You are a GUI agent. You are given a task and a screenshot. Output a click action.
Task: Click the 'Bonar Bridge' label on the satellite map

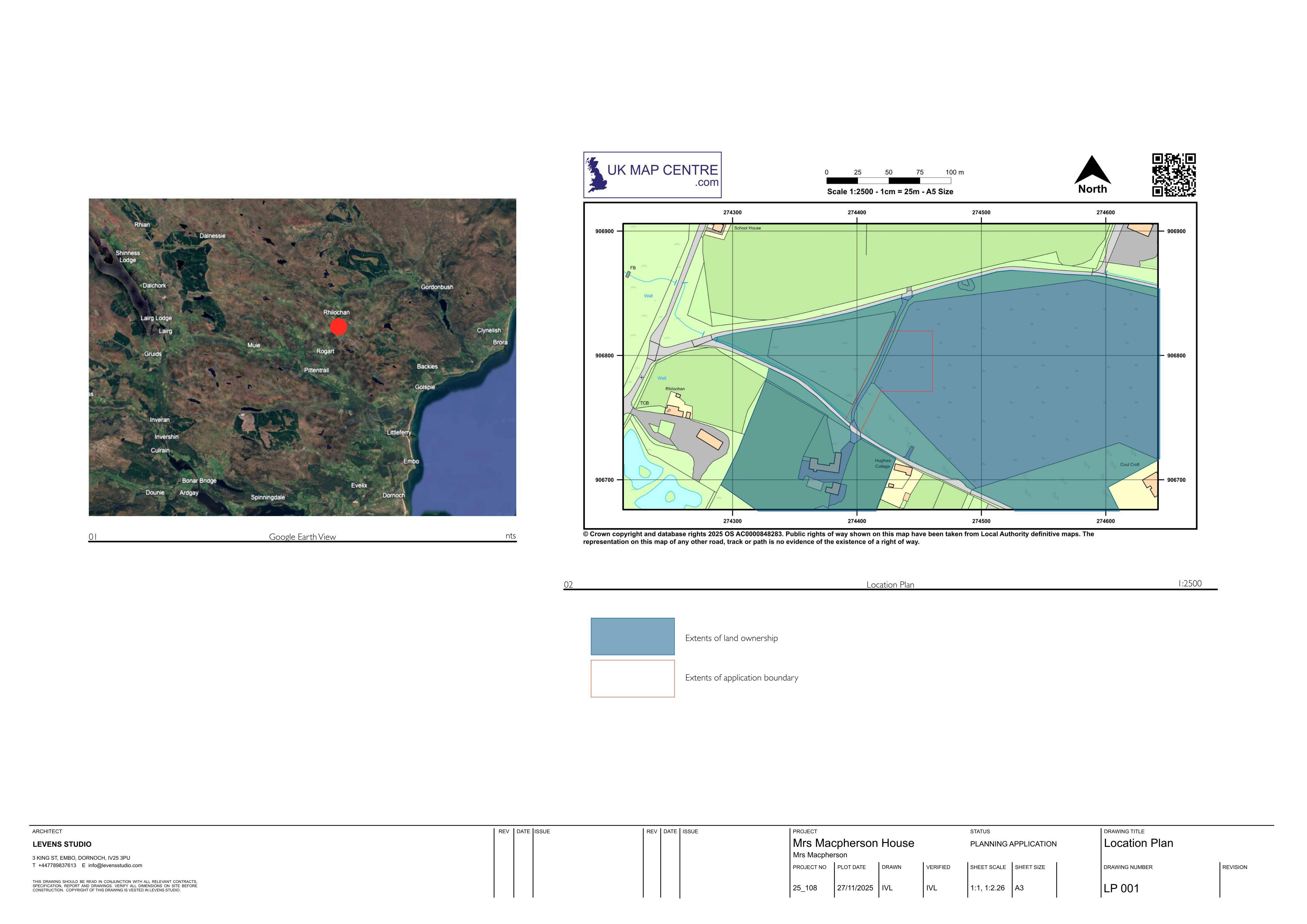pyautogui.click(x=199, y=481)
